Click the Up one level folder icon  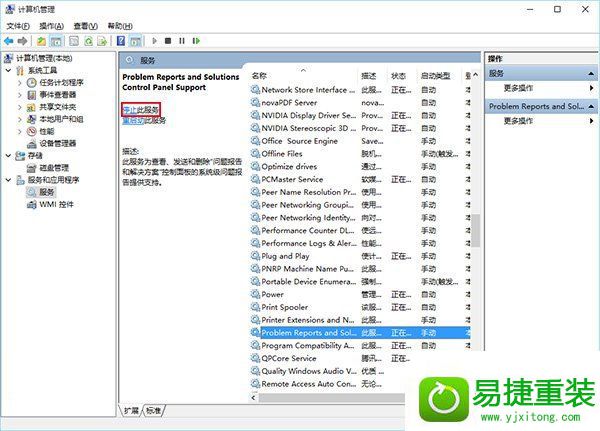click(x=41, y=41)
